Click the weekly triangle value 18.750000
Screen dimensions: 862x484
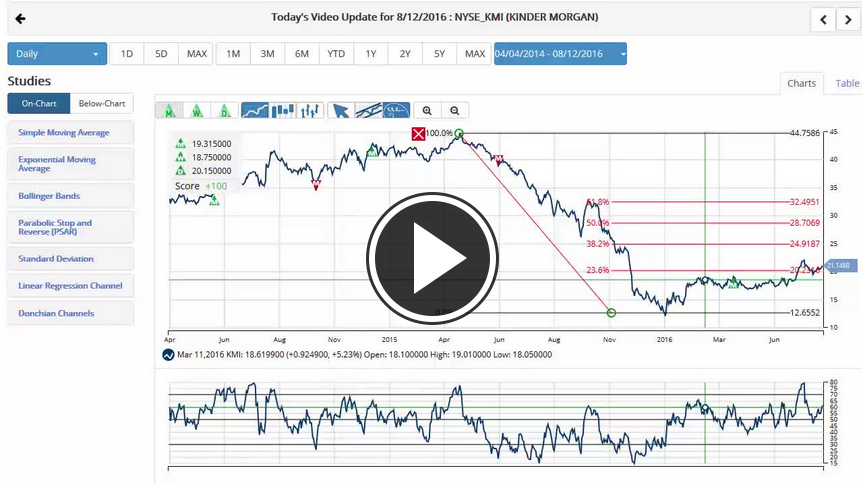tap(211, 157)
